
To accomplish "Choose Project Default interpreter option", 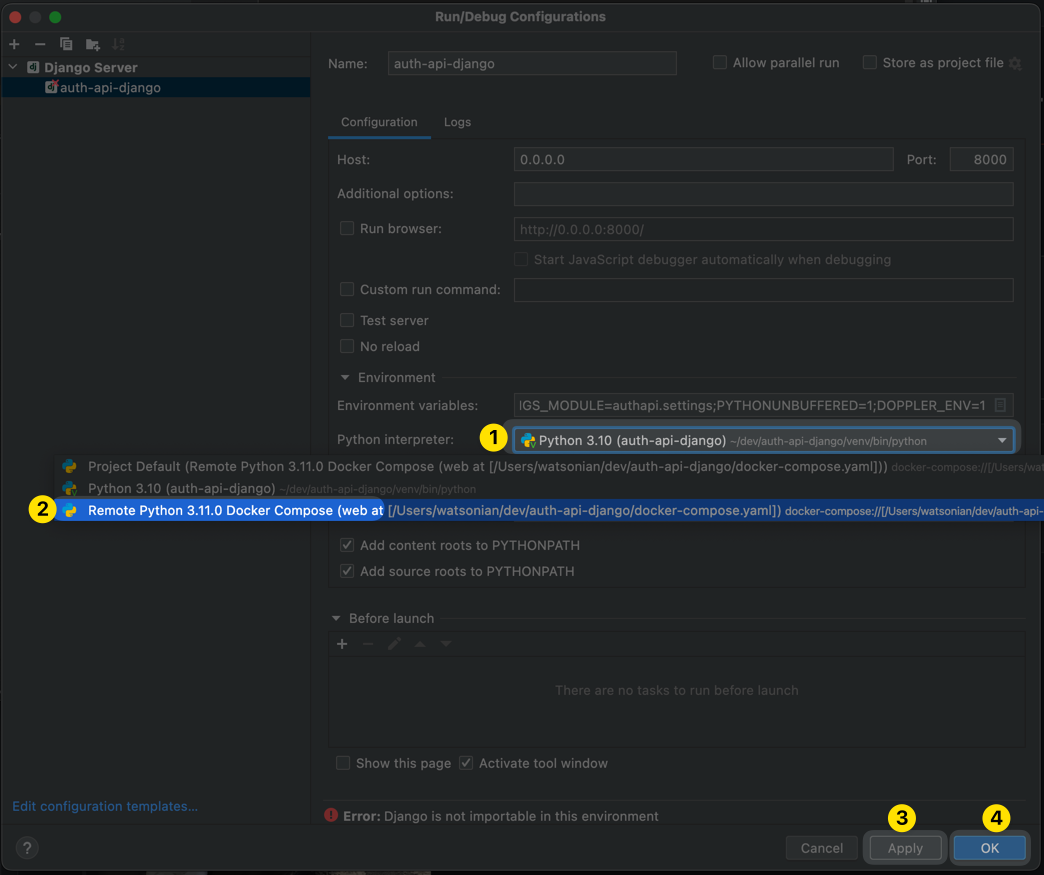I will [x=549, y=466].
